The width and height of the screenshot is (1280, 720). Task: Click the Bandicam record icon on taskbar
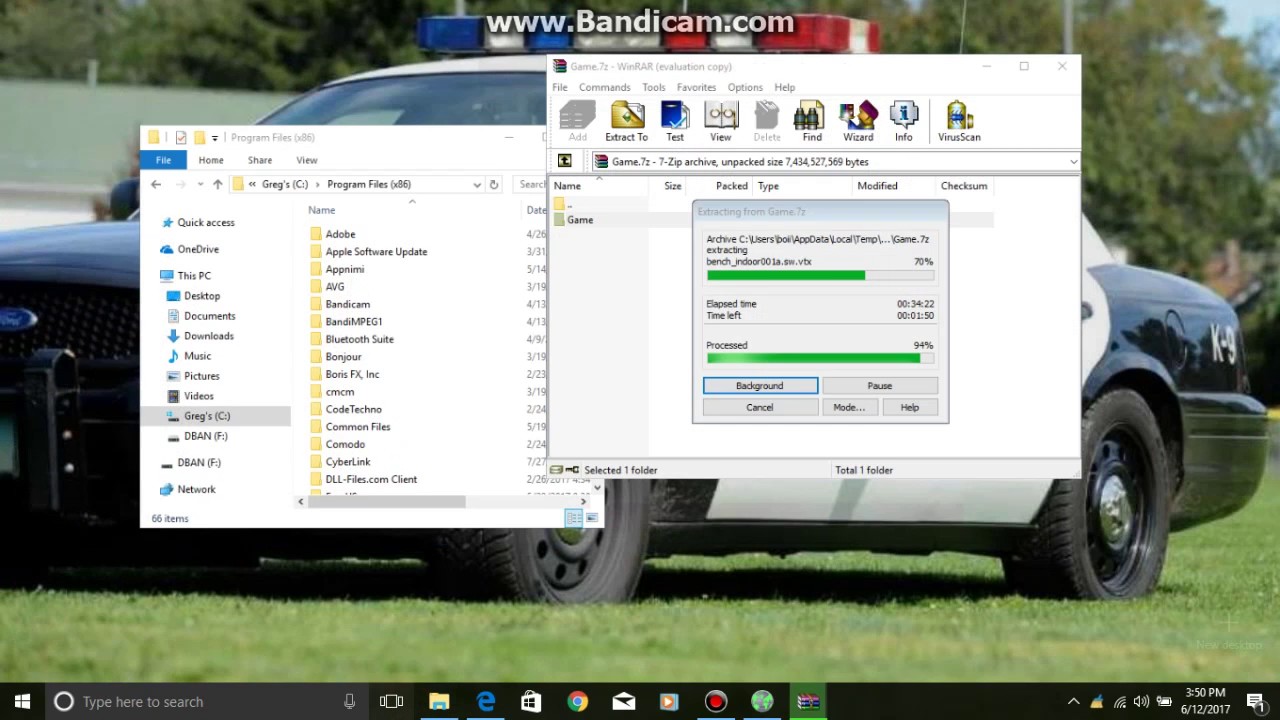(x=716, y=702)
